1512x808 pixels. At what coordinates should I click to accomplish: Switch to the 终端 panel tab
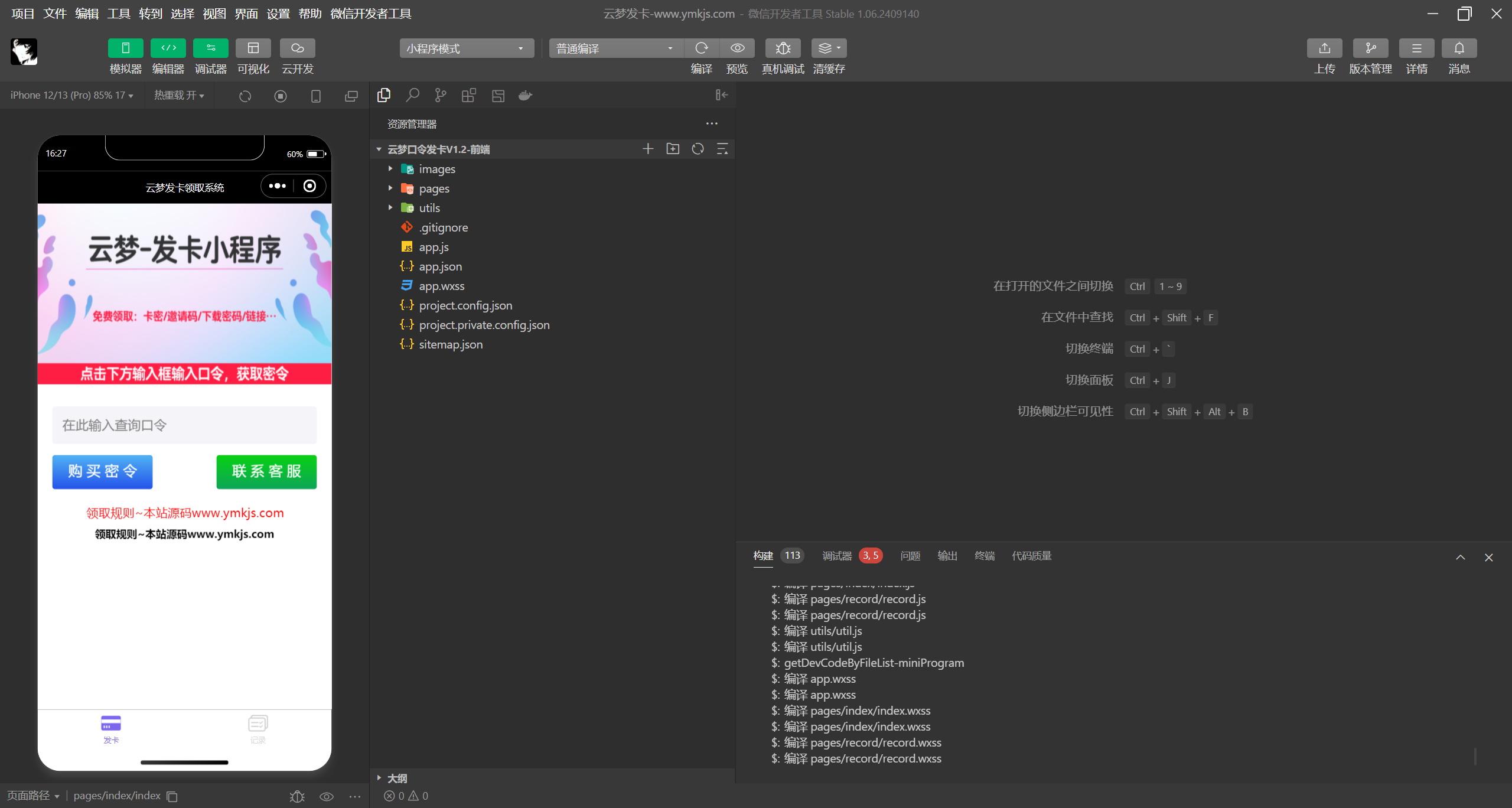(x=985, y=556)
